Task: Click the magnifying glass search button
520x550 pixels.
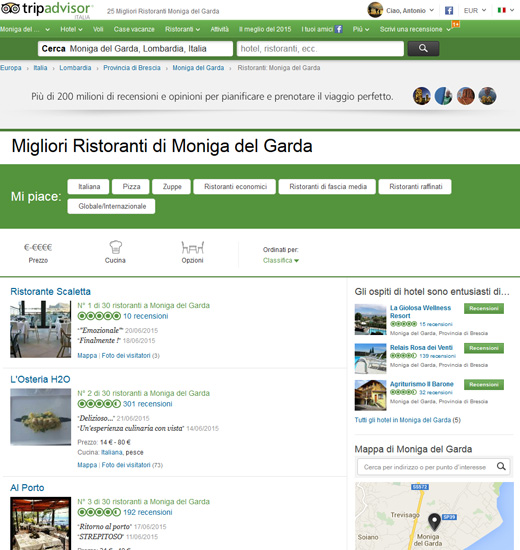Action: tap(423, 48)
